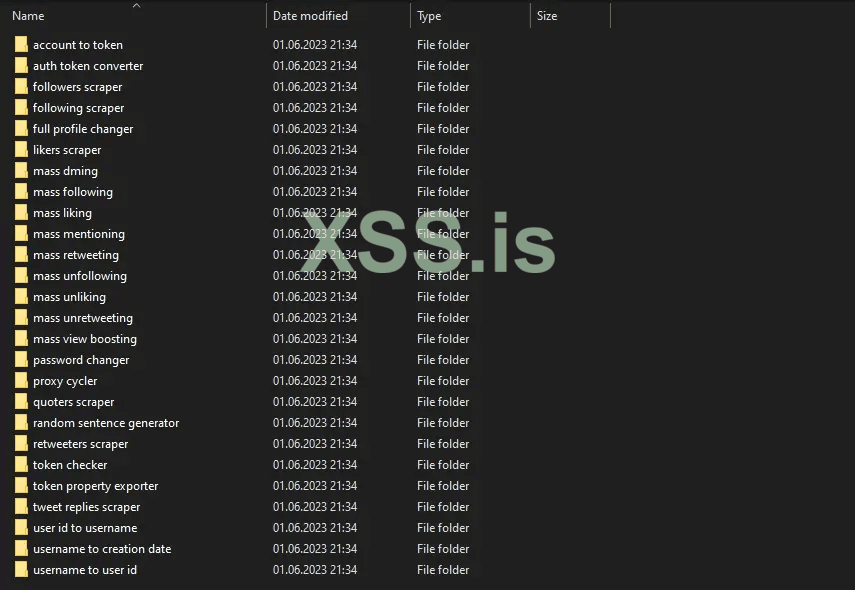Click the mass retweeting folder icon
855x590 pixels.
coord(21,255)
